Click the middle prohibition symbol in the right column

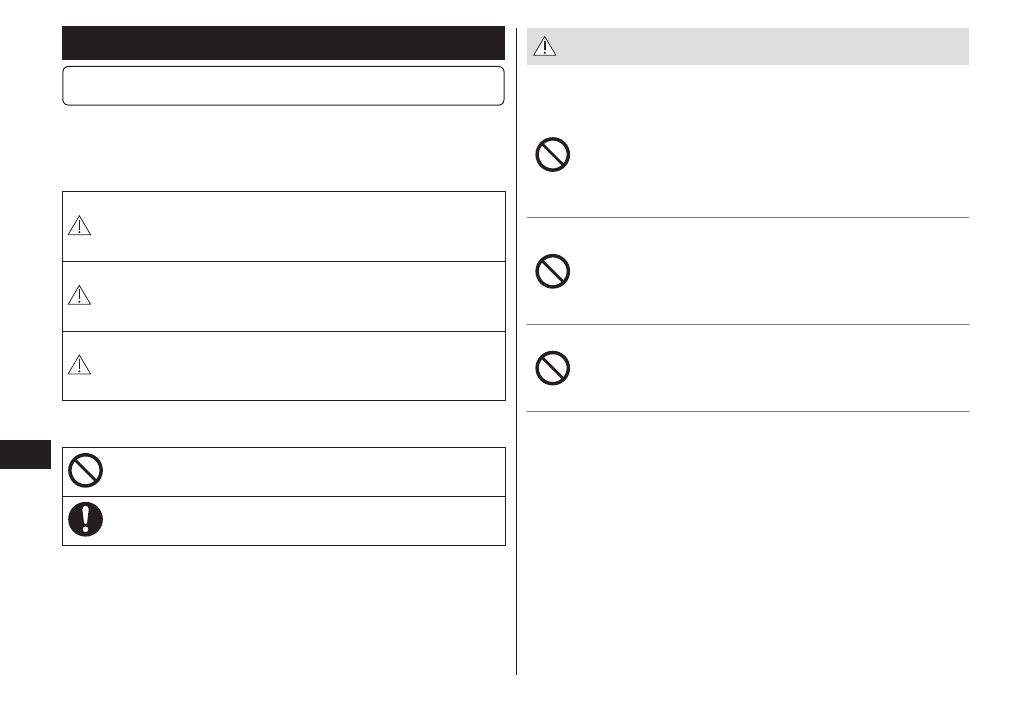pos(552,271)
